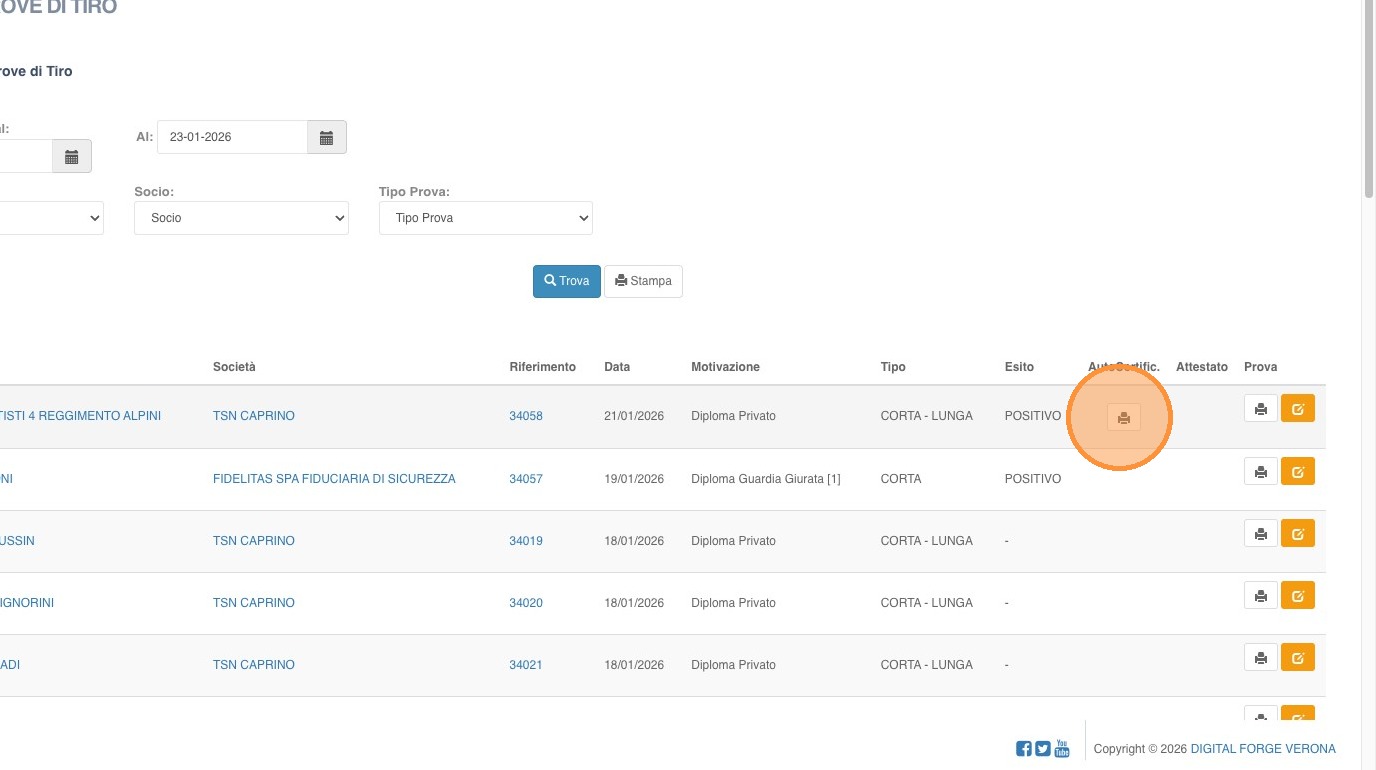Open TSN CAPRINO link in row 34058
Image resolution: width=1376 pixels, height=770 pixels.
tap(254, 416)
